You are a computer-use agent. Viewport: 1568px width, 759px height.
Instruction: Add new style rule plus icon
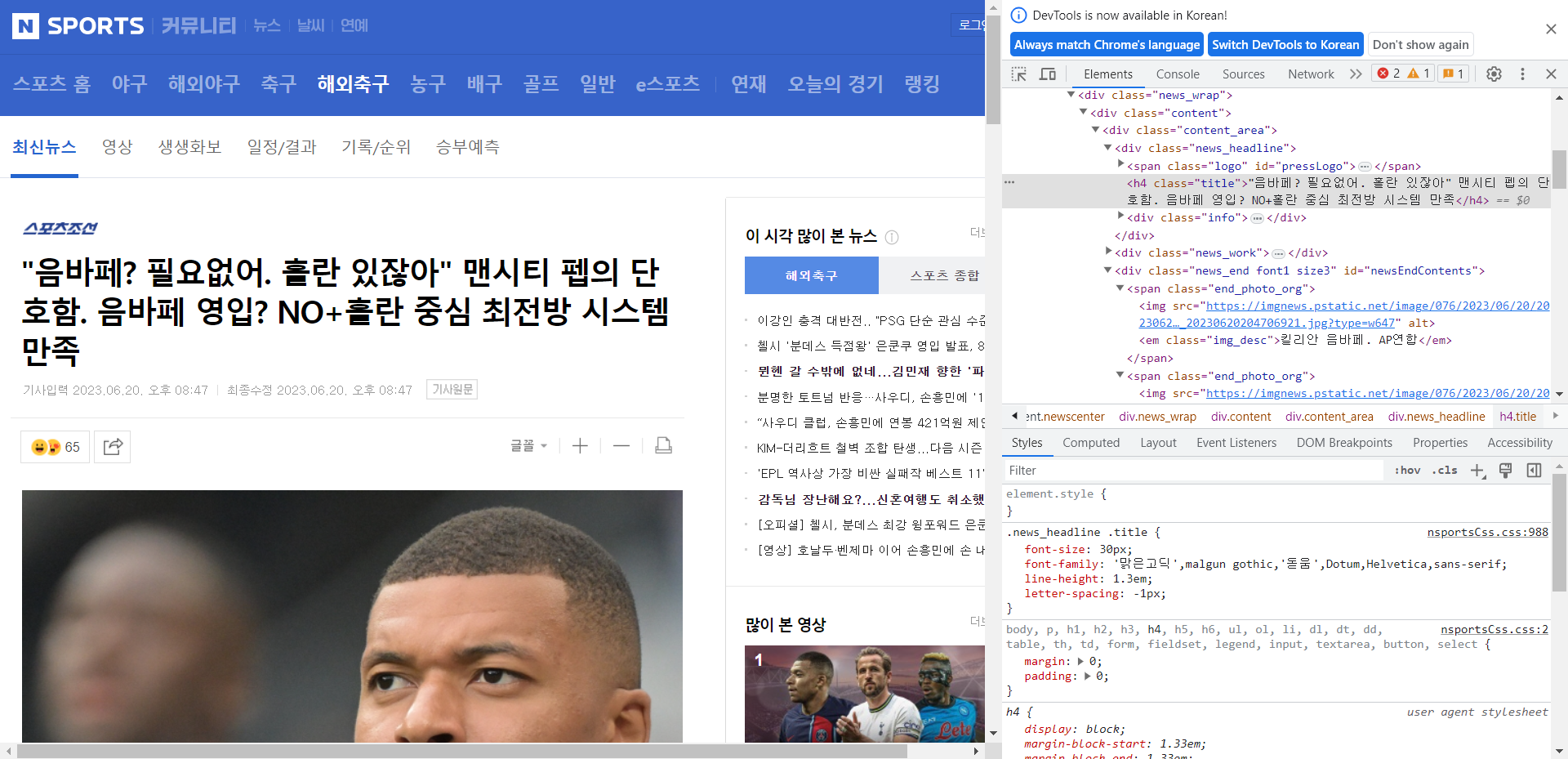pyautogui.click(x=1477, y=471)
